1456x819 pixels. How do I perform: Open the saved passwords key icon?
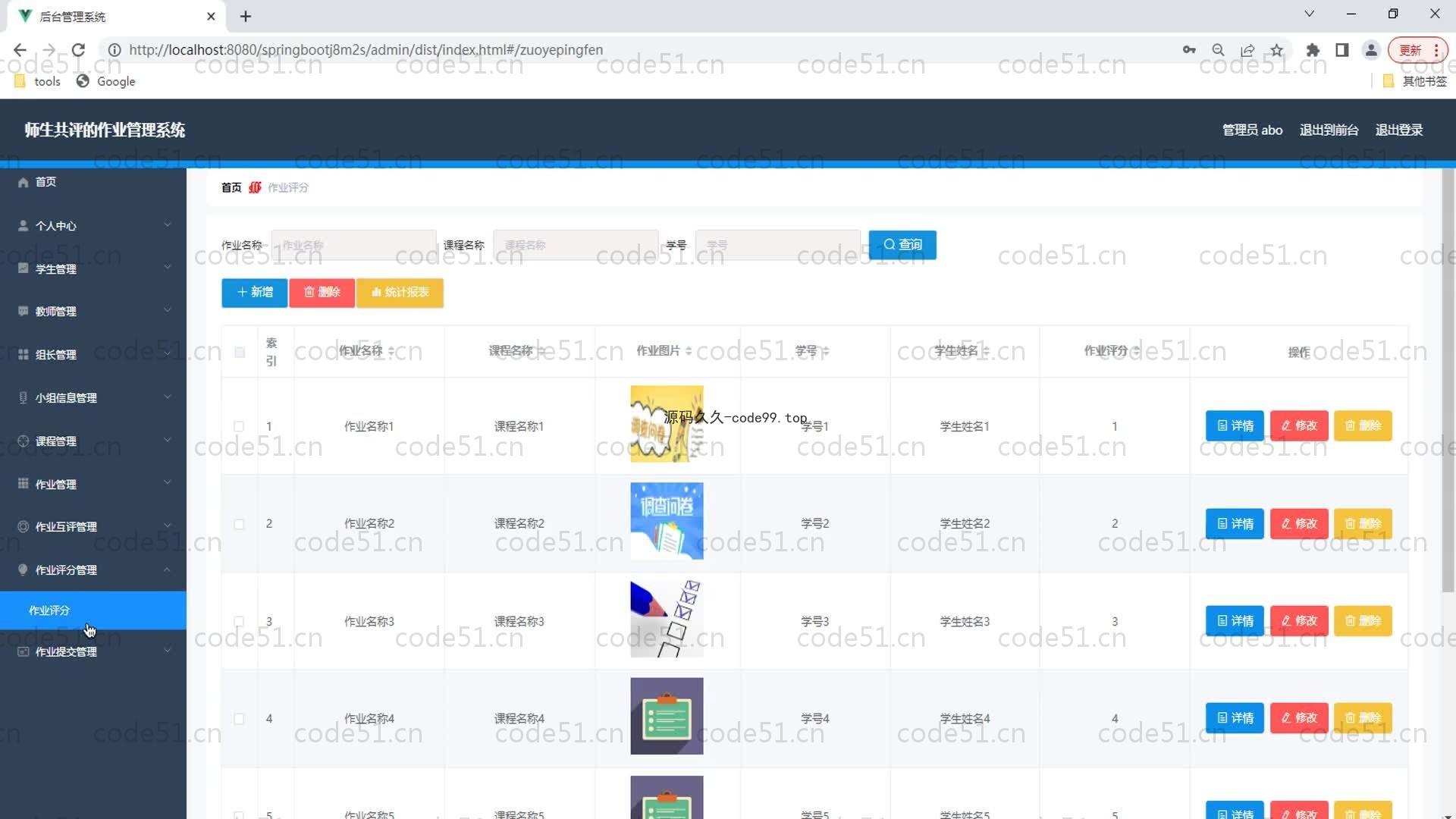click(1189, 50)
